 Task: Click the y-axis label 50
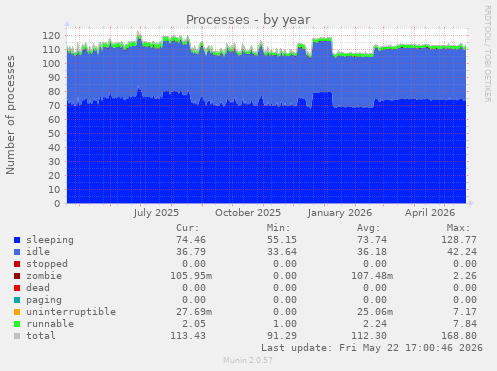click(54, 134)
